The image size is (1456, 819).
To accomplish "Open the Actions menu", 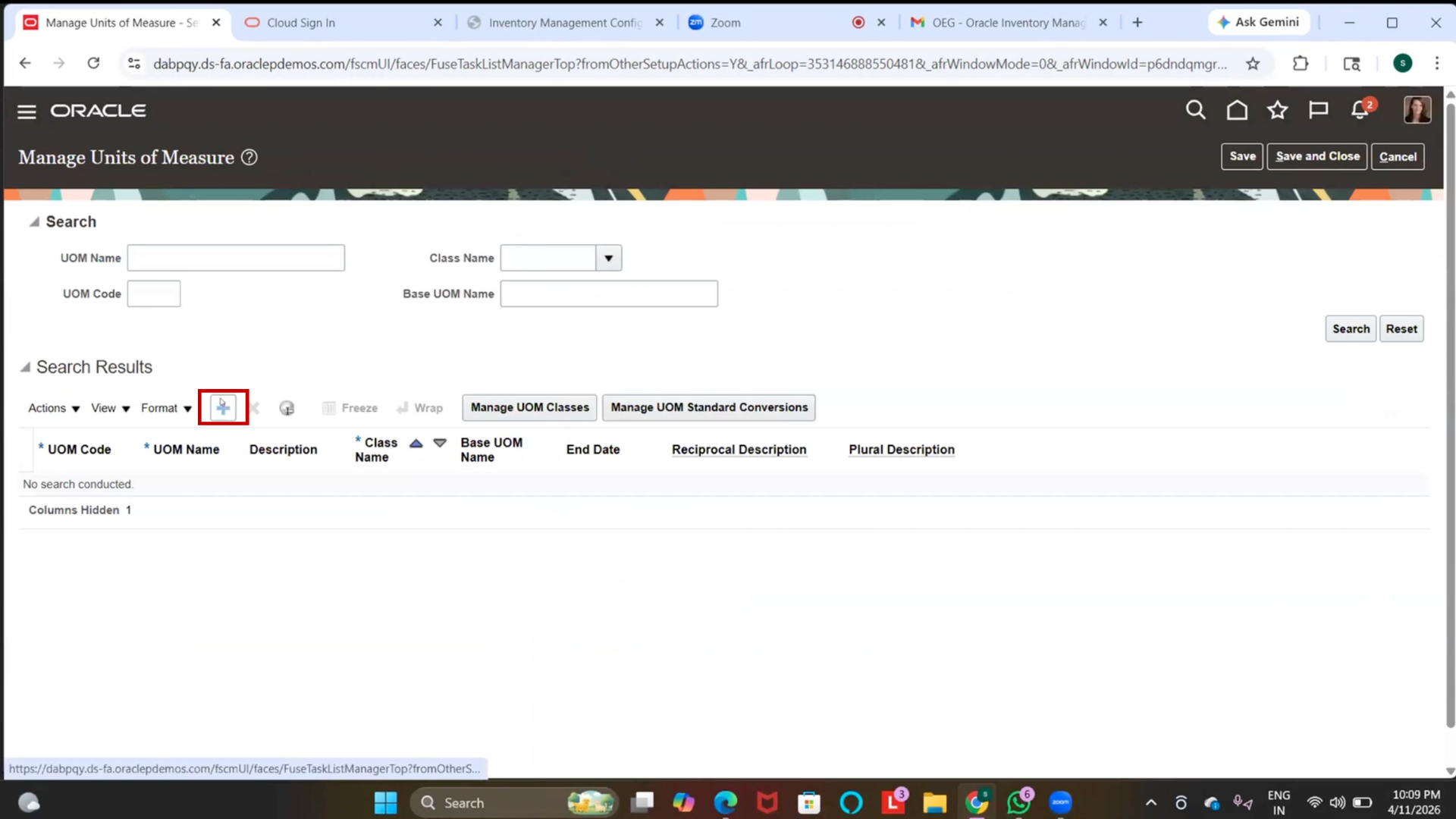I will tap(54, 408).
